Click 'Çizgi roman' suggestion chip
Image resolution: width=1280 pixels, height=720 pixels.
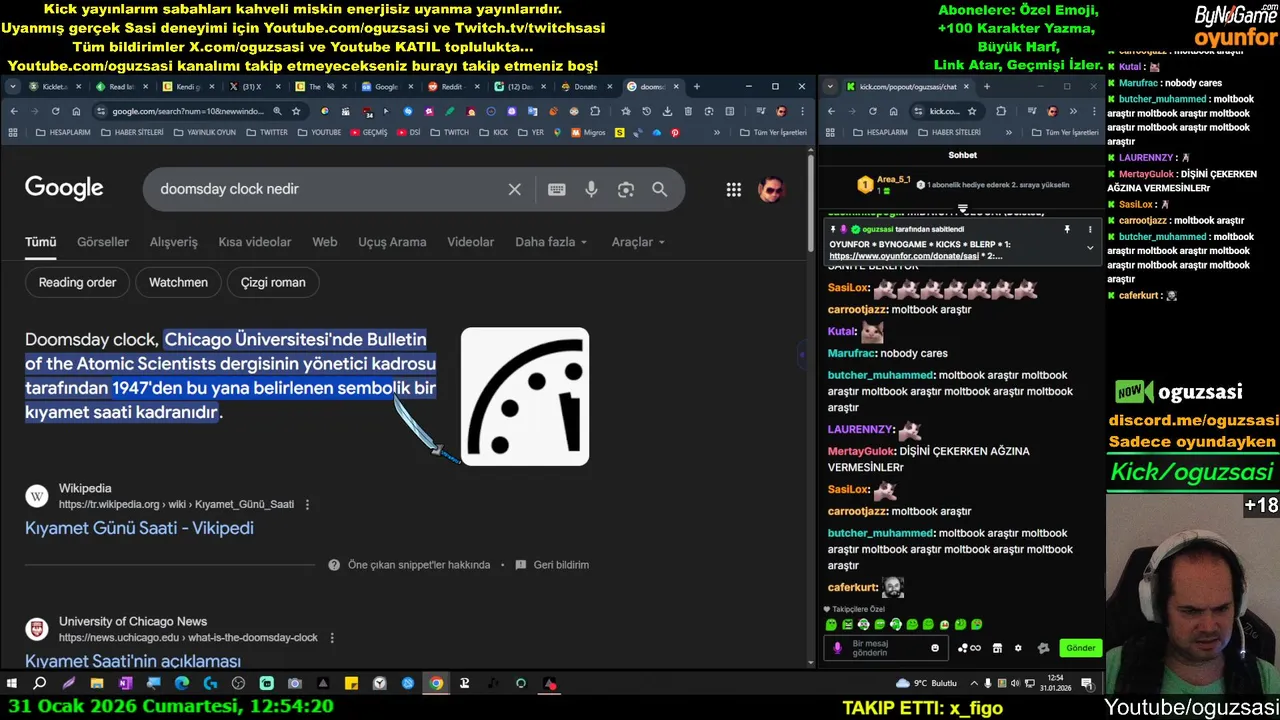pos(273,282)
